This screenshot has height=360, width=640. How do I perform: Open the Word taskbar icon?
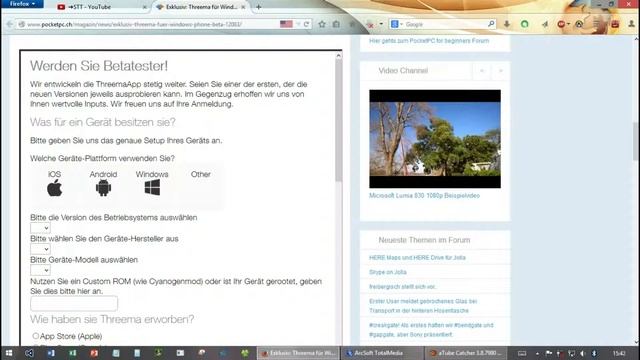(x=51, y=353)
